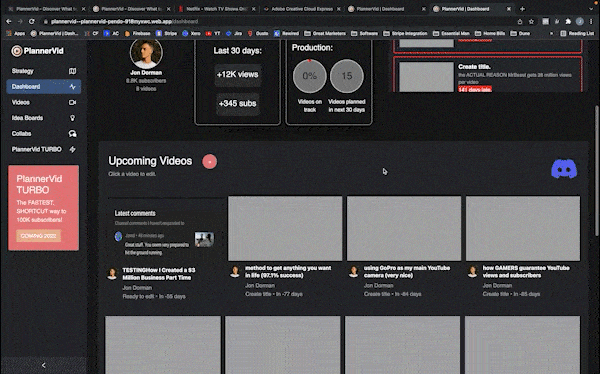Open the latest comment's video thumbnail
600x374 pixels.
[204, 239]
